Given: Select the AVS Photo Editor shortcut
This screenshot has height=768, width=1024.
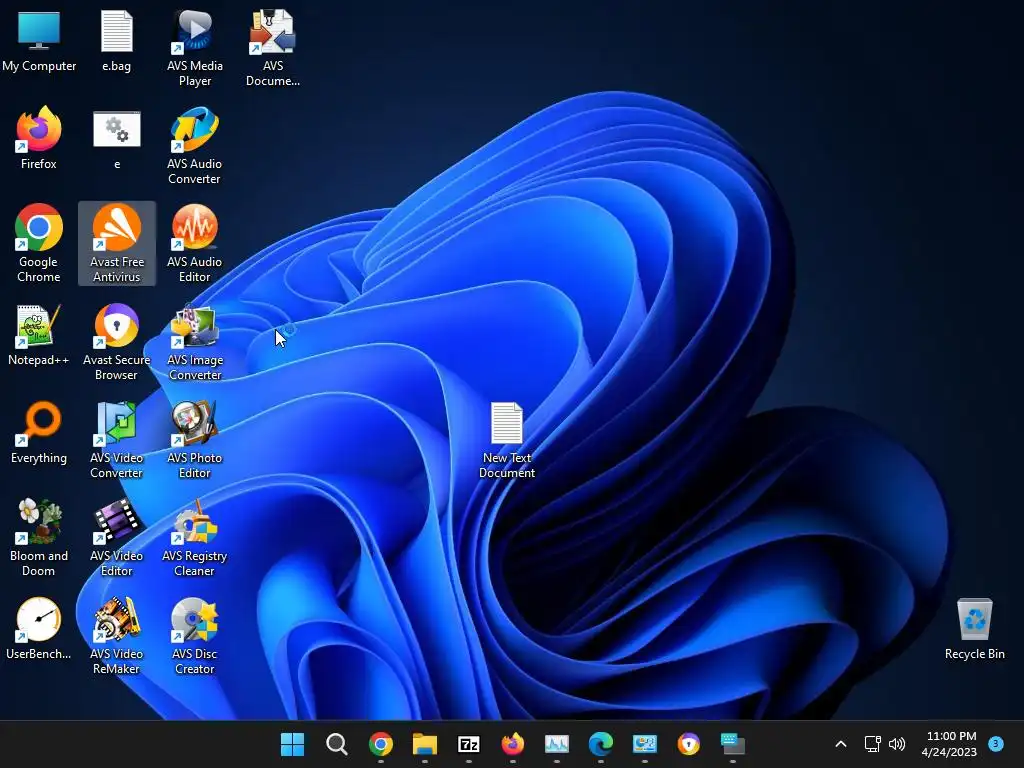Looking at the screenshot, I should (x=195, y=440).
